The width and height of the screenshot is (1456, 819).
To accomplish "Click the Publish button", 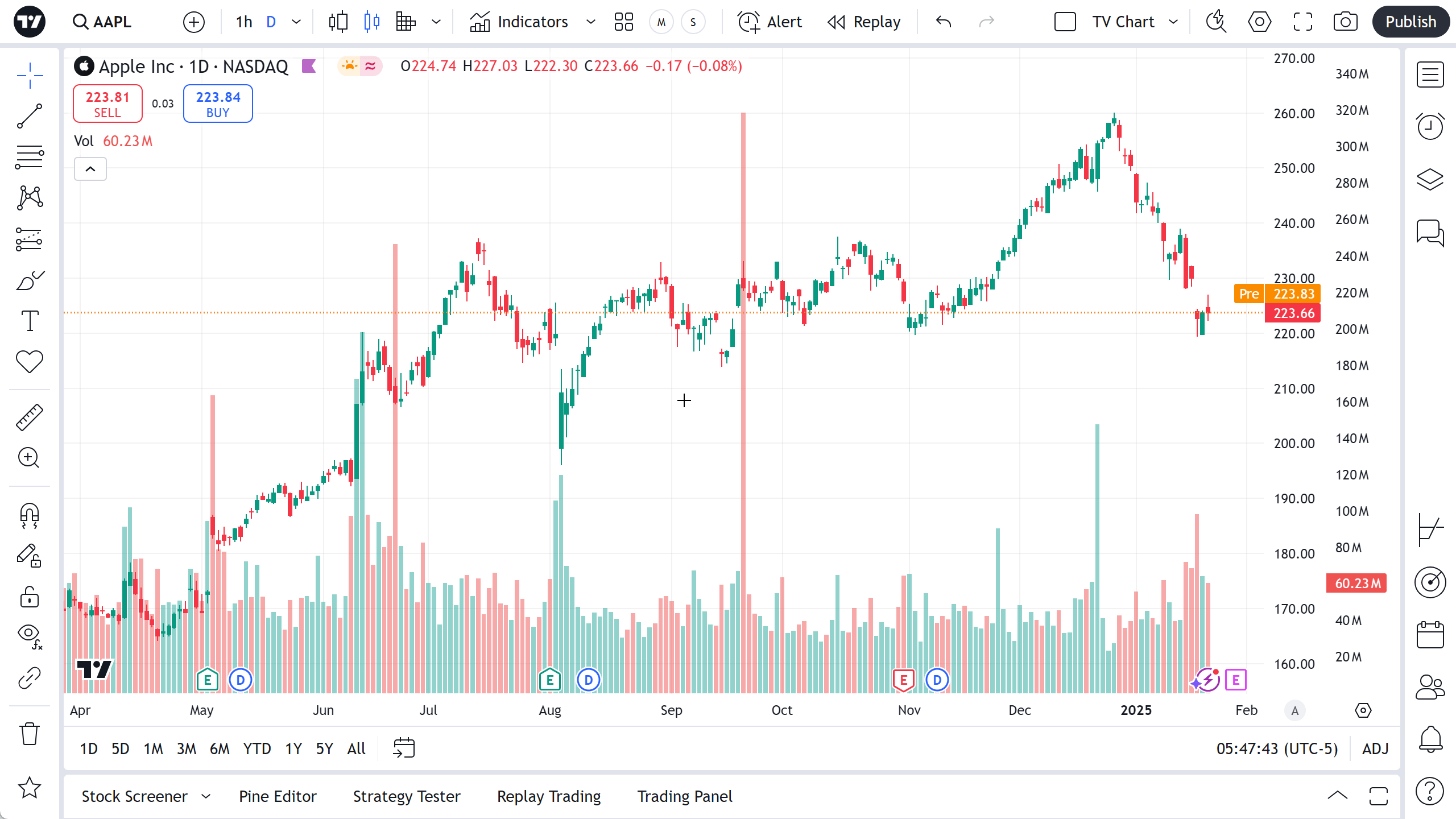I will click(1410, 22).
